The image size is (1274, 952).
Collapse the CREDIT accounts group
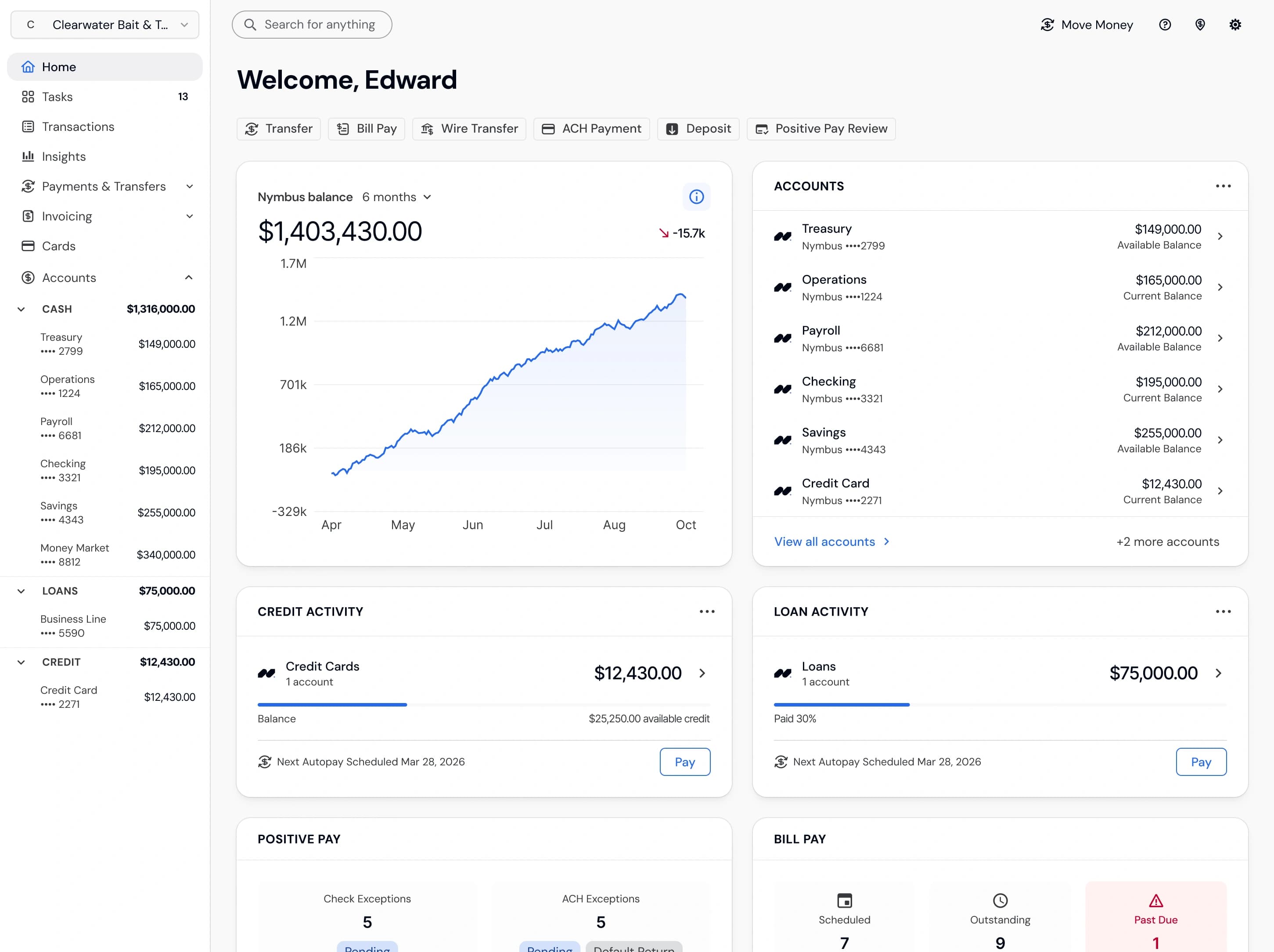(x=22, y=662)
